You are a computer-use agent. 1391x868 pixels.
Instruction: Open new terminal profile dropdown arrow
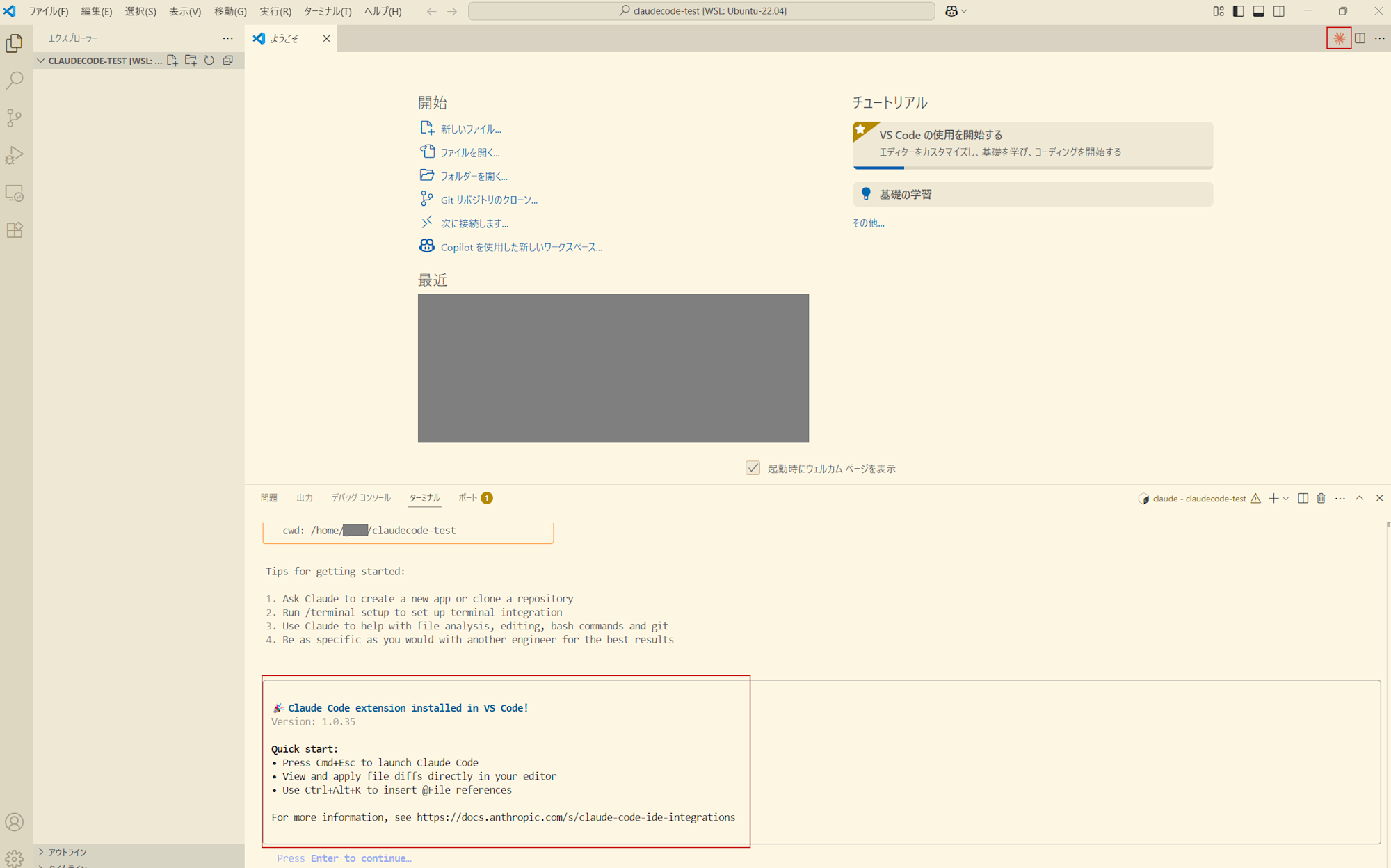click(1286, 498)
